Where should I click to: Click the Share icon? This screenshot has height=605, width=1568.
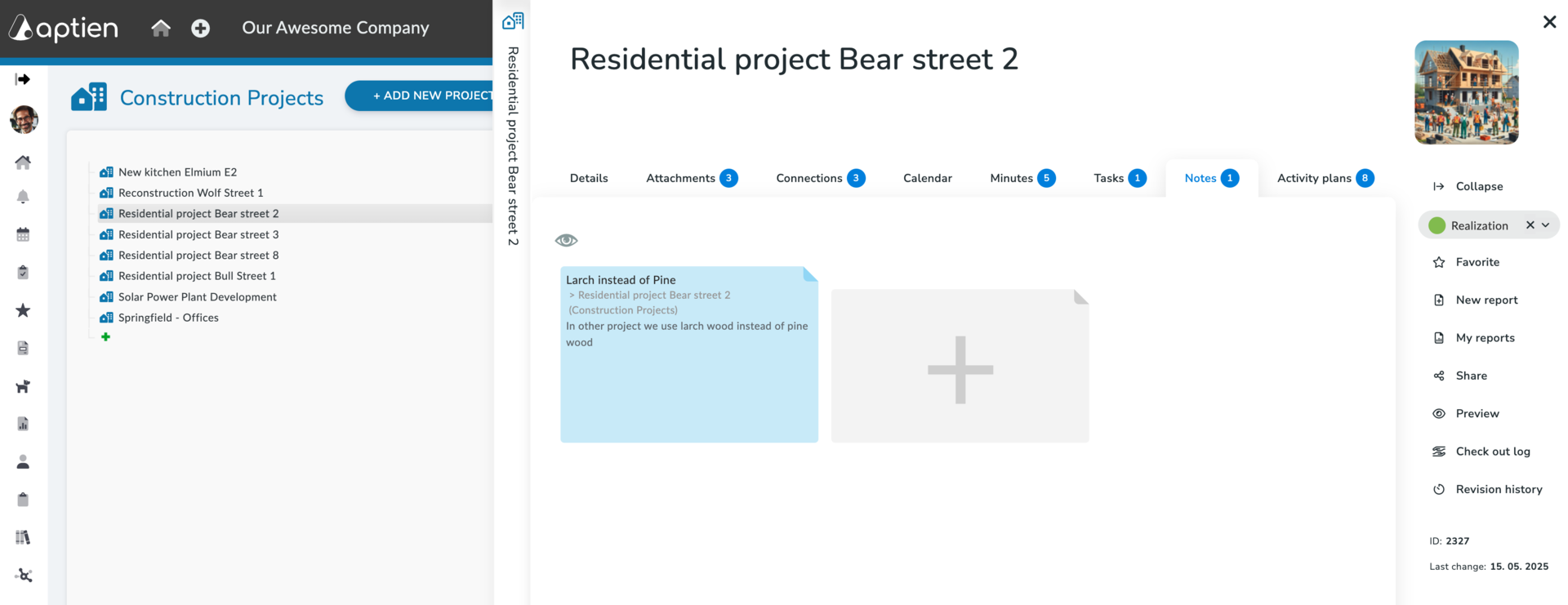(1439, 376)
